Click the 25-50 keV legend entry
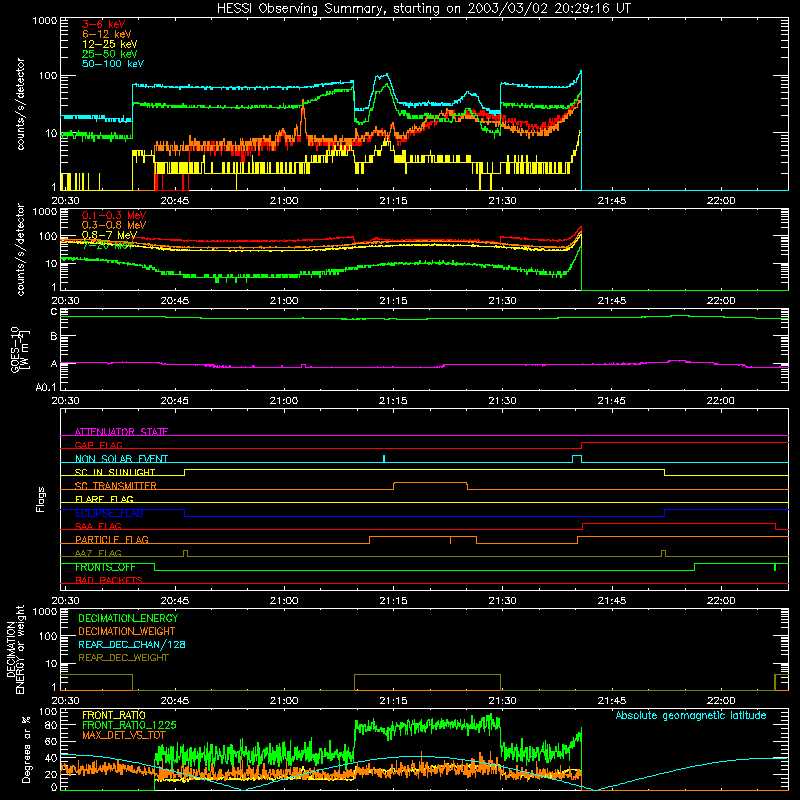This screenshot has height=800, width=800. coord(110,54)
